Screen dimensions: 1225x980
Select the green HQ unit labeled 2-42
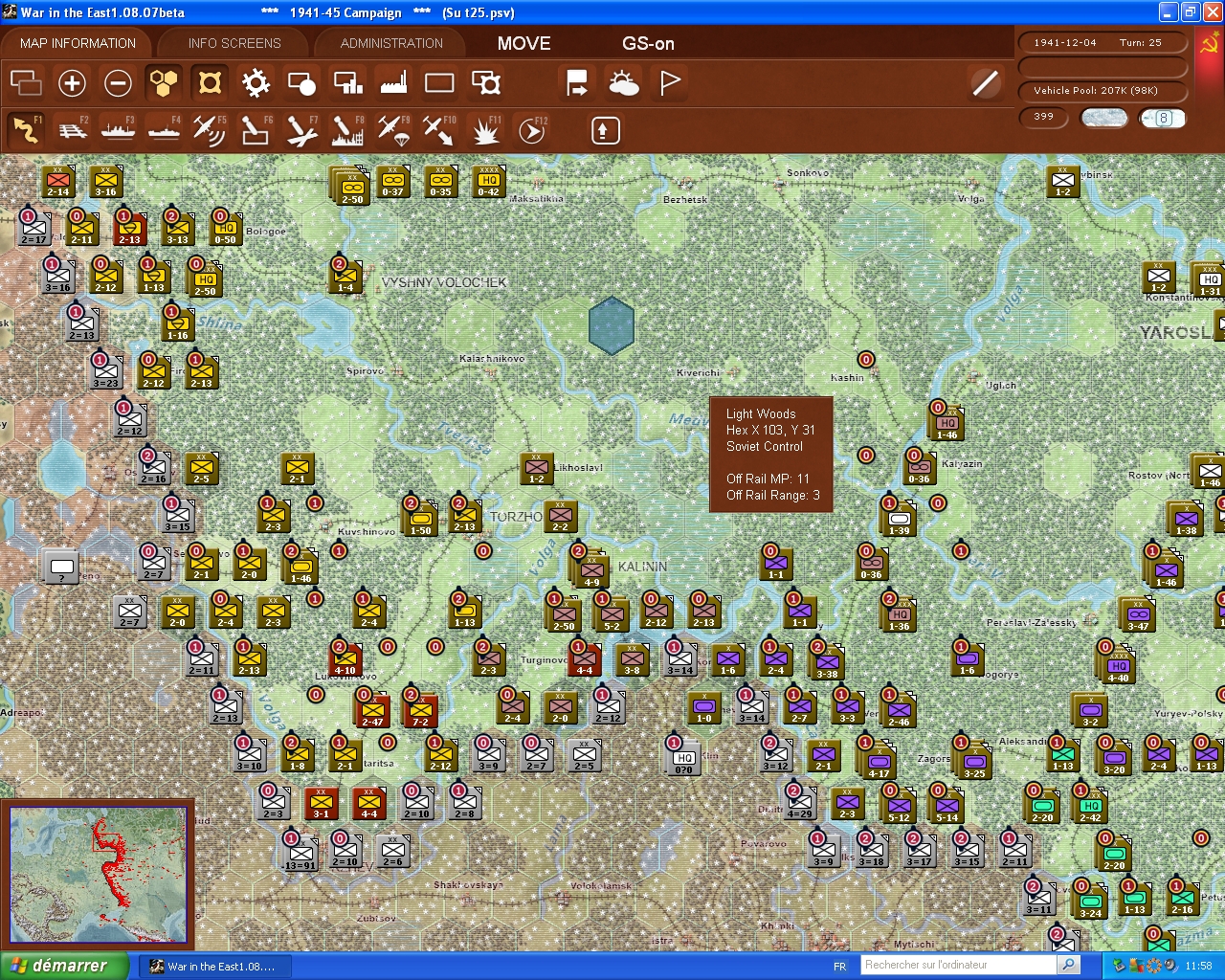click(x=1091, y=807)
